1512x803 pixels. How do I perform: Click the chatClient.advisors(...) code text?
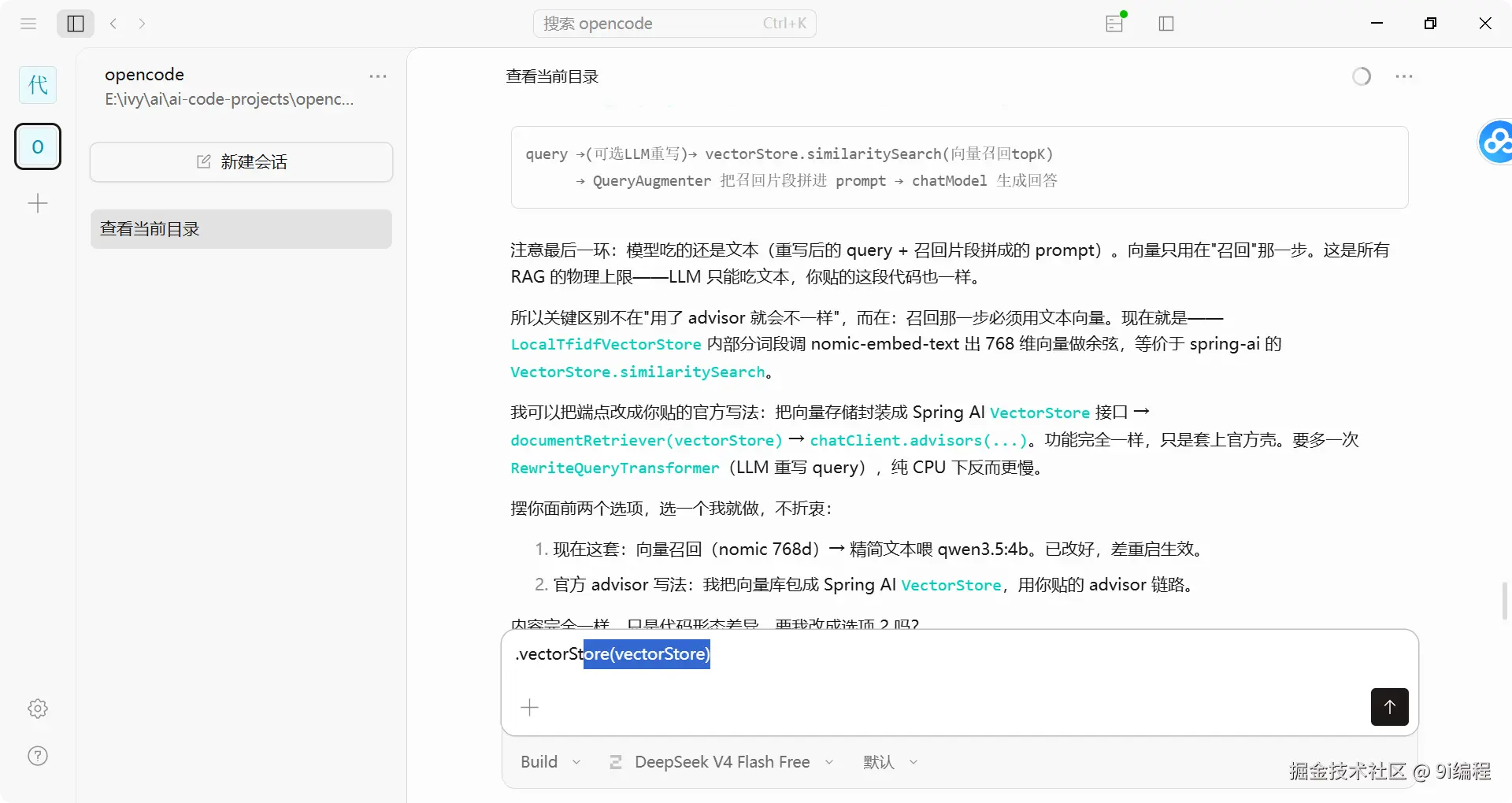[919, 441]
